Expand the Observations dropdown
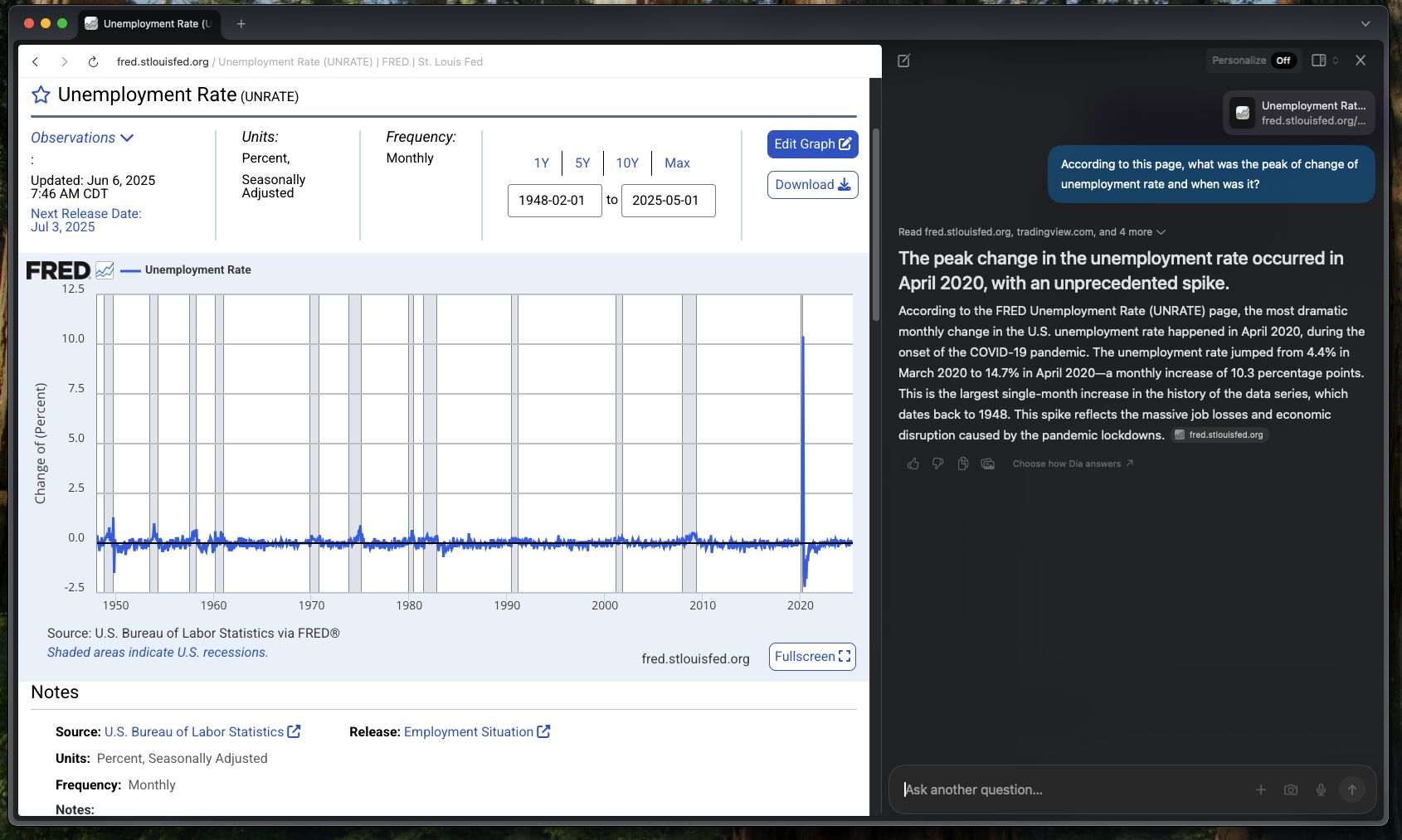This screenshot has height=840, width=1402. pos(82,138)
